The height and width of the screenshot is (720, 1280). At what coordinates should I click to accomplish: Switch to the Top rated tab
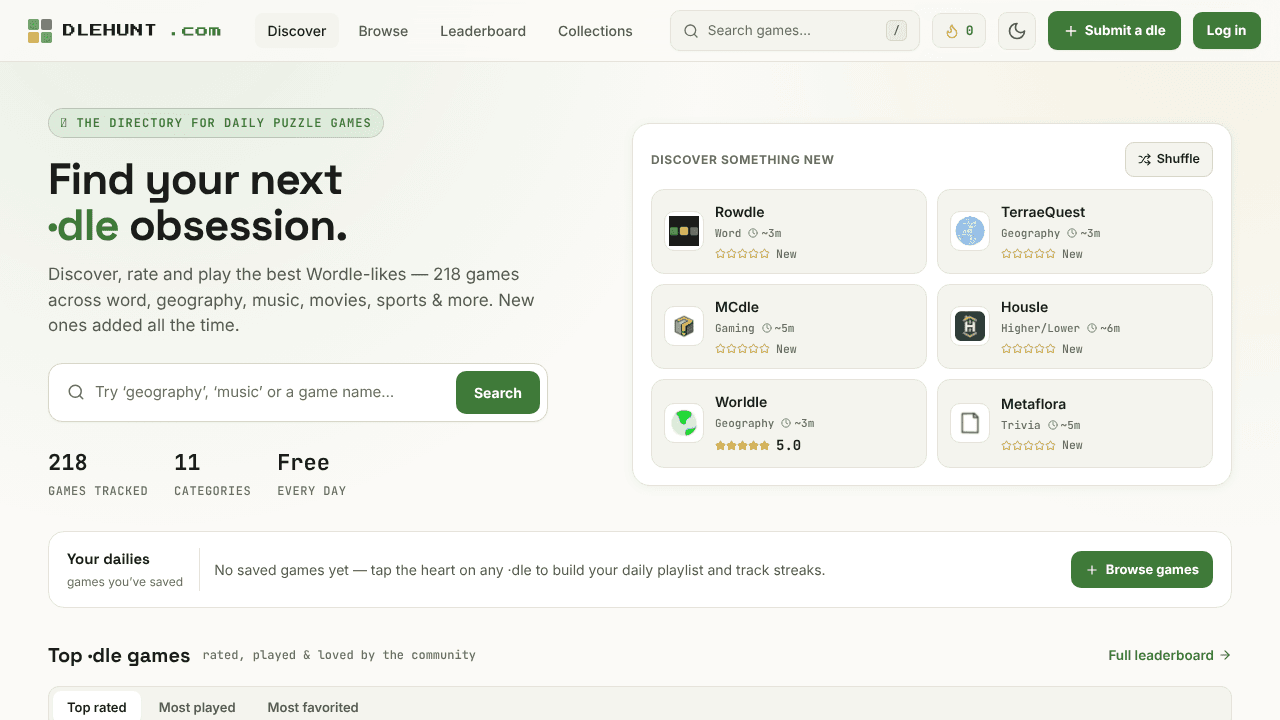pos(97,707)
